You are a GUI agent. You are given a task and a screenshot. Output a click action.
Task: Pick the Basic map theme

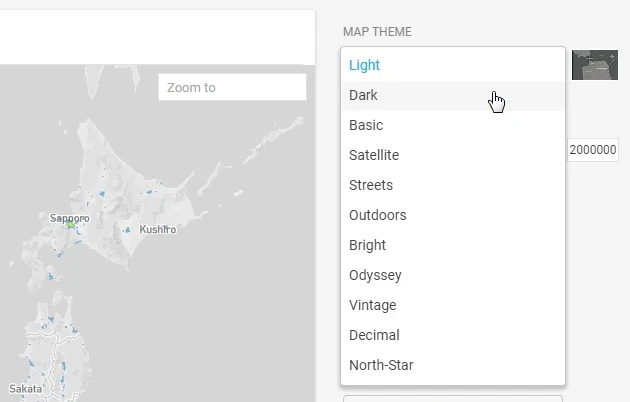(x=453, y=125)
